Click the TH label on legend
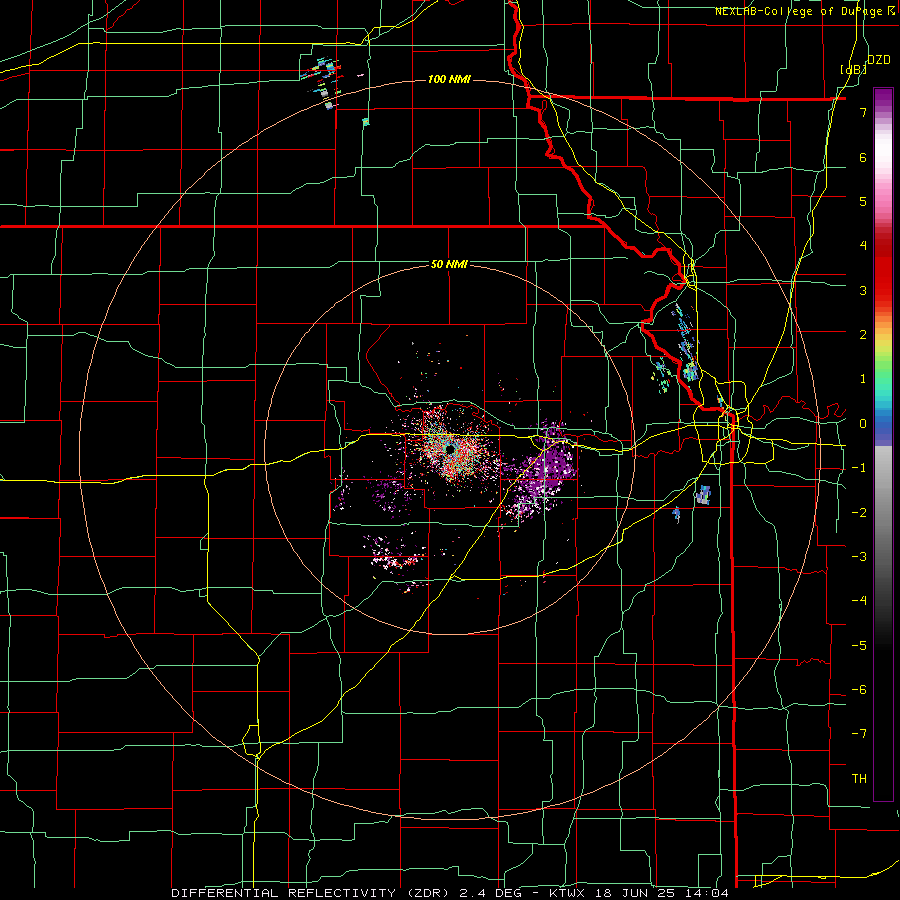 pyautogui.click(x=859, y=779)
